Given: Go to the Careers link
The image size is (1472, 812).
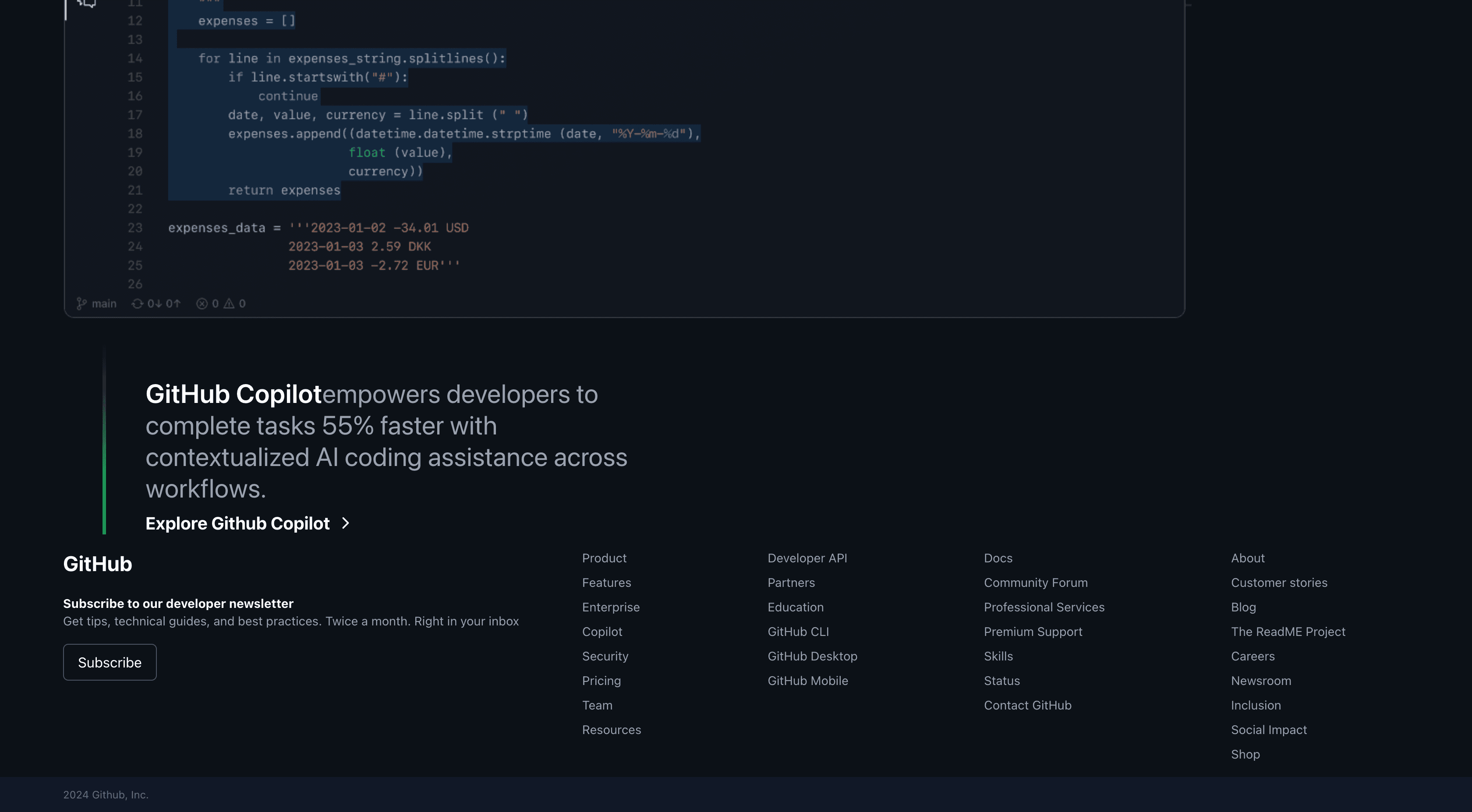Looking at the screenshot, I should 1253,657.
